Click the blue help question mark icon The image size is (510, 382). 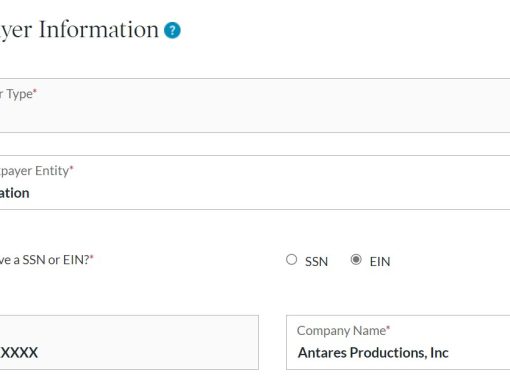(x=172, y=30)
